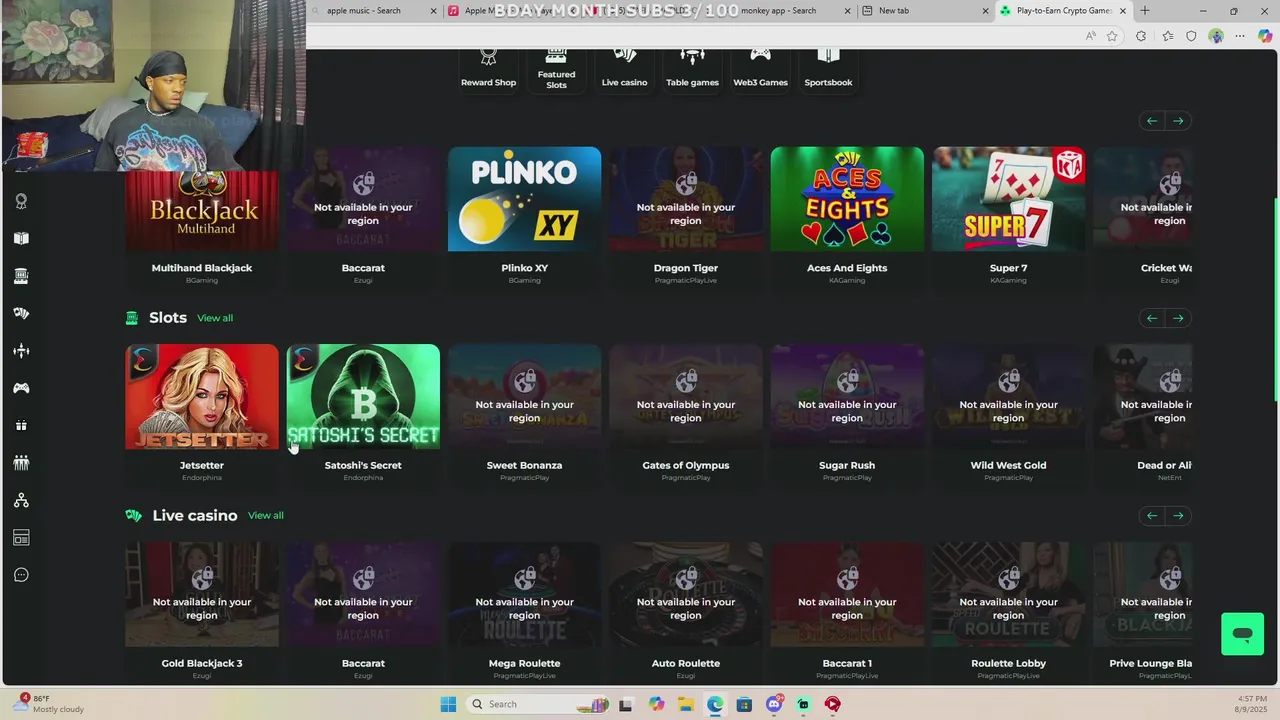
Task: Show next games in Live casino row
Action: pos(1178,516)
